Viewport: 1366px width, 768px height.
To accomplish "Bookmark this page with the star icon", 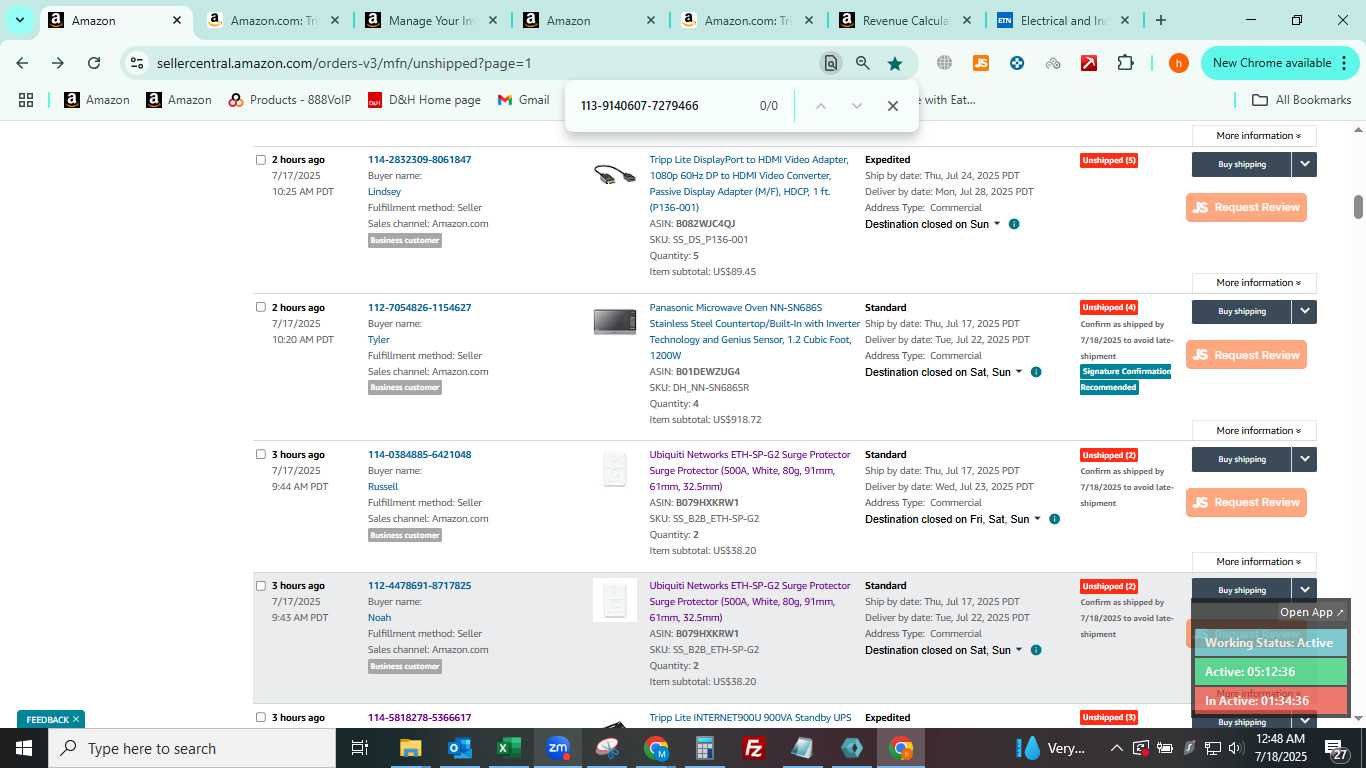I will point(895,63).
